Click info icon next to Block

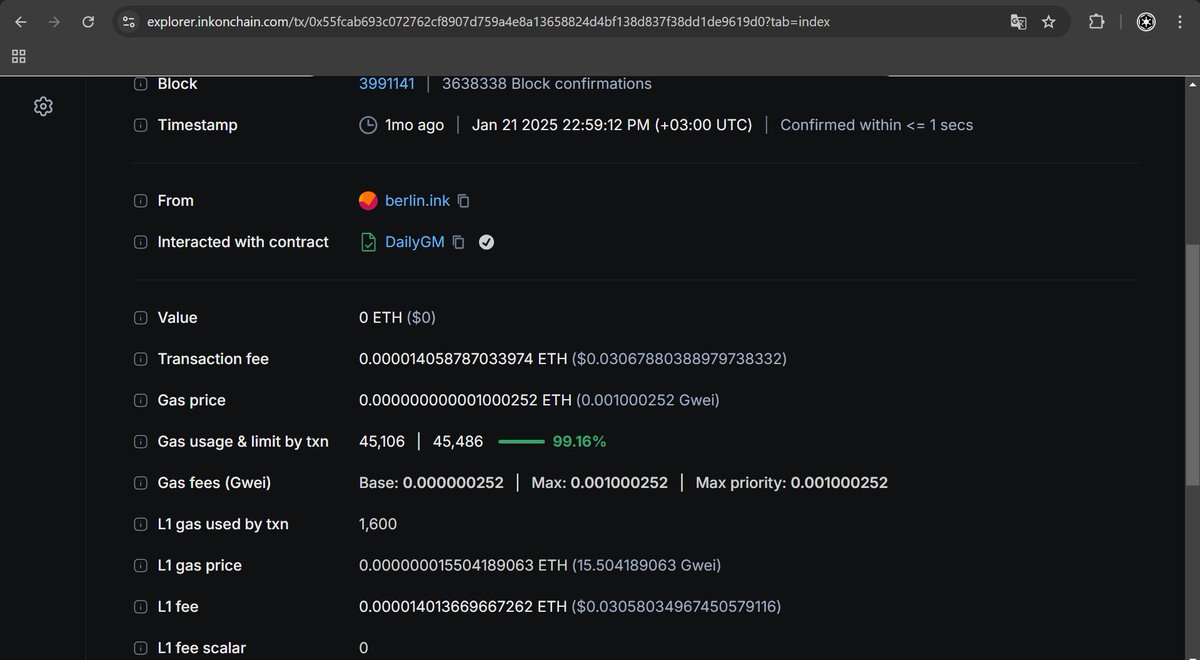140,84
